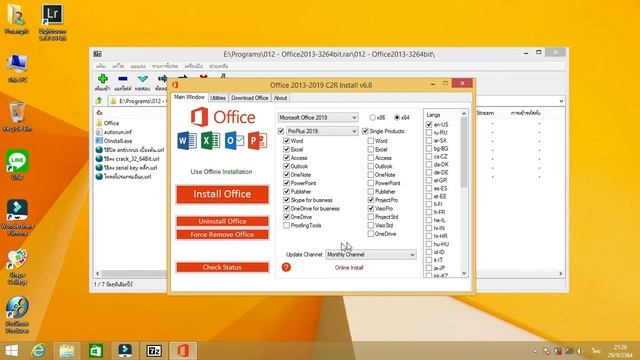This screenshot has height=360, width=640.
Task: Open File Explorer from taskbar
Action: point(67,351)
